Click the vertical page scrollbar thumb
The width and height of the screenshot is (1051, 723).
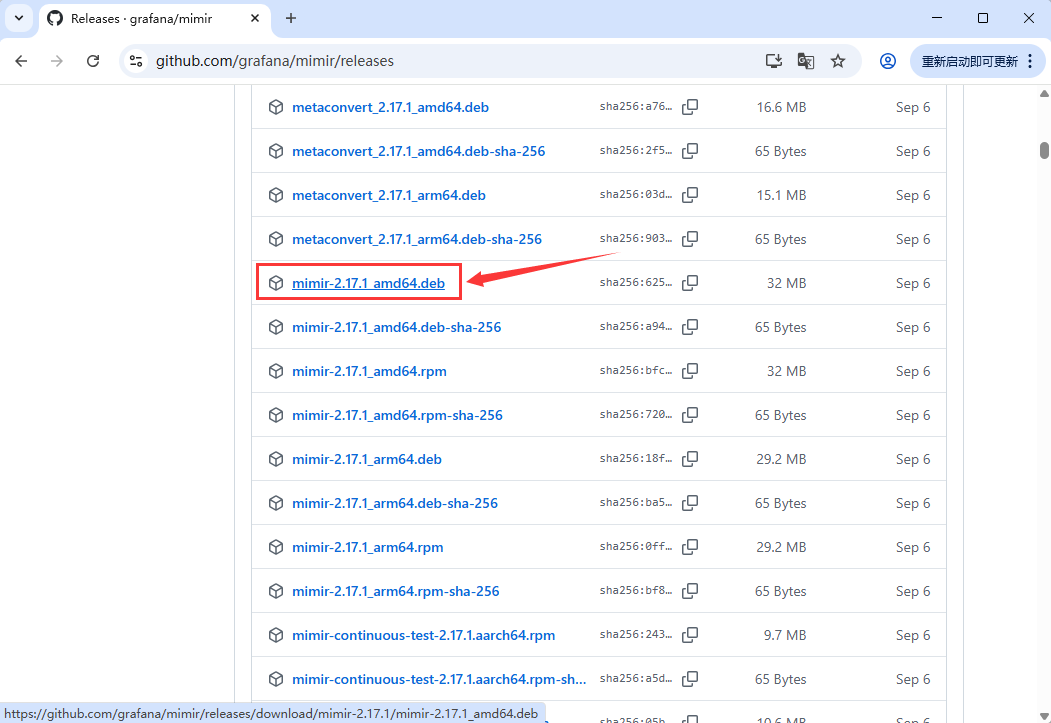(x=1044, y=150)
